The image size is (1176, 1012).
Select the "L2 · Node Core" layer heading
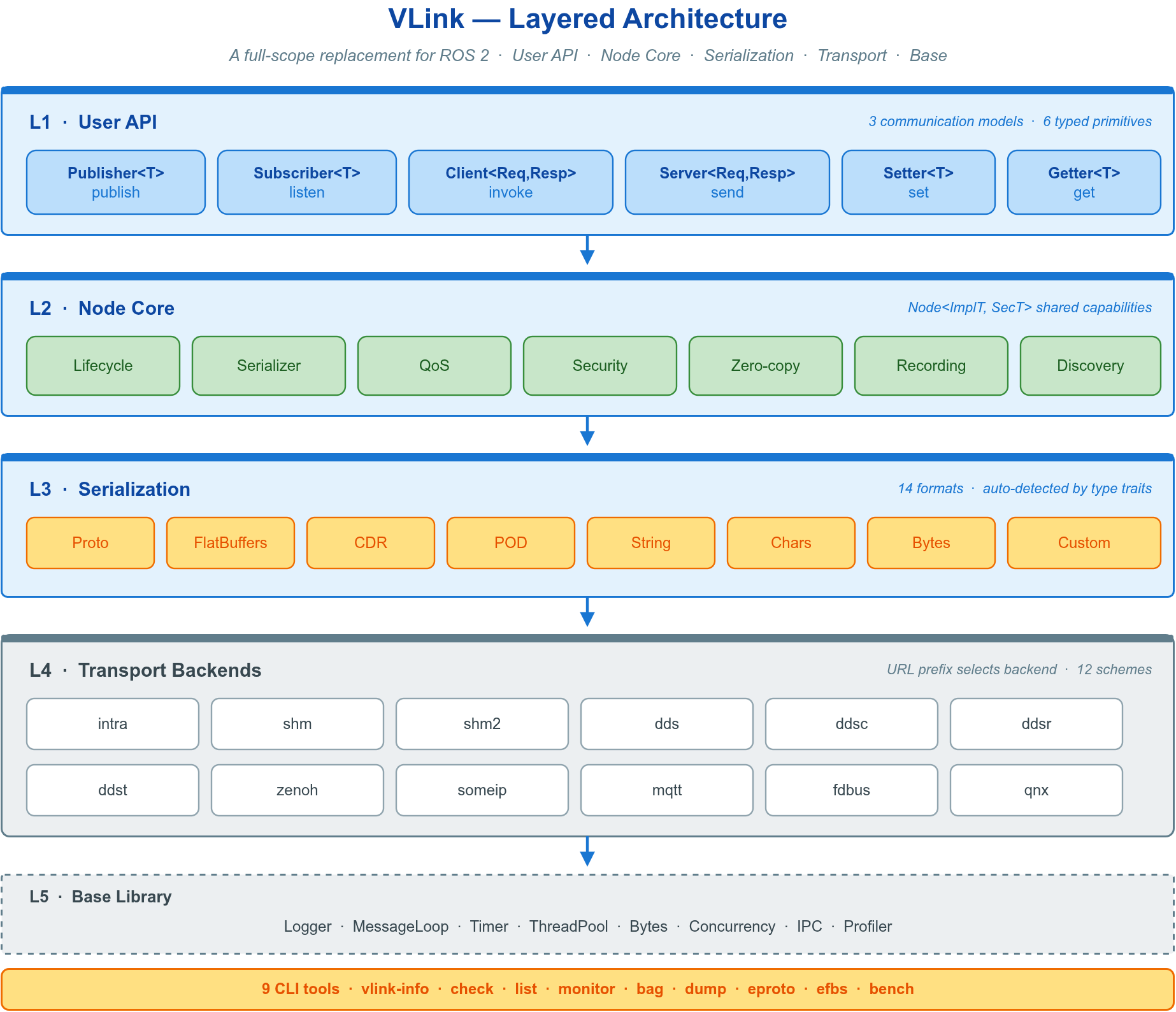102,308
